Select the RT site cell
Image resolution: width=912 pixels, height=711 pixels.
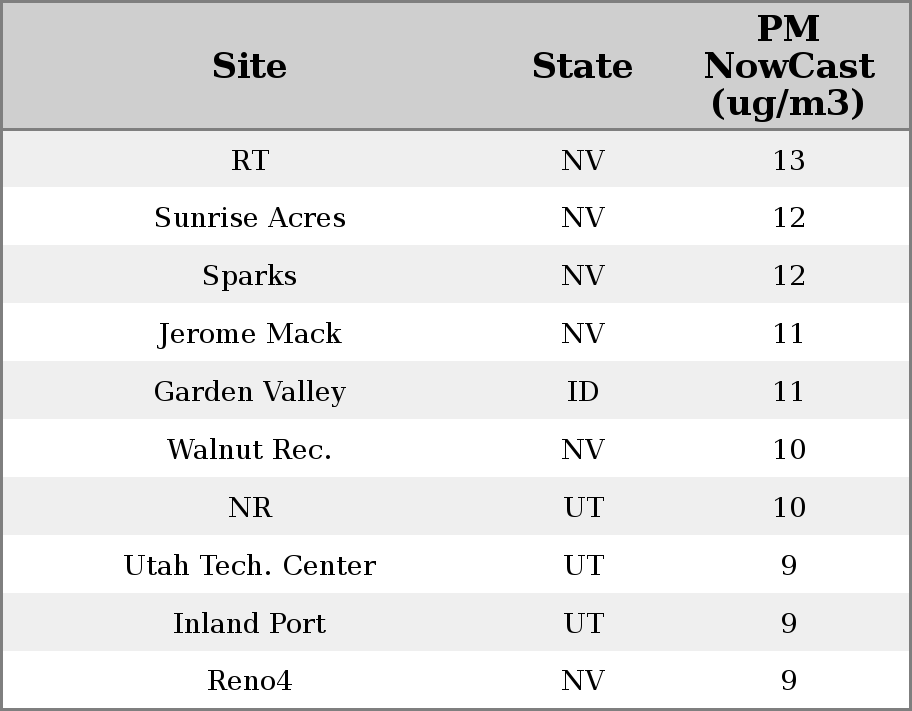pos(250,160)
